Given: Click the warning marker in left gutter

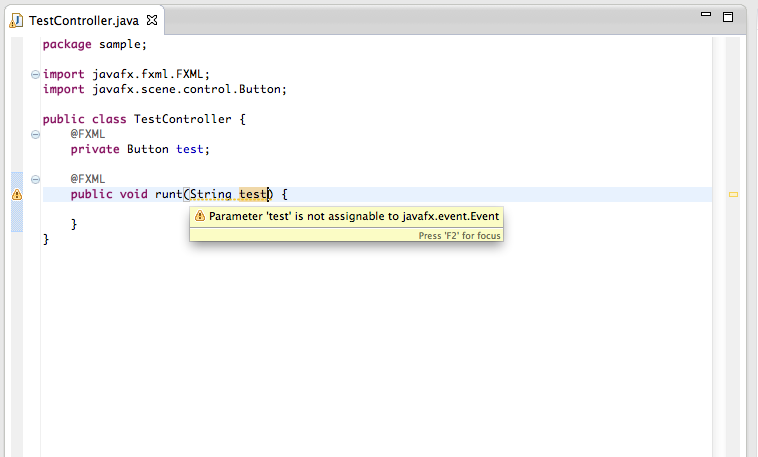Looking at the screenshot, I should tap(16, 195).
